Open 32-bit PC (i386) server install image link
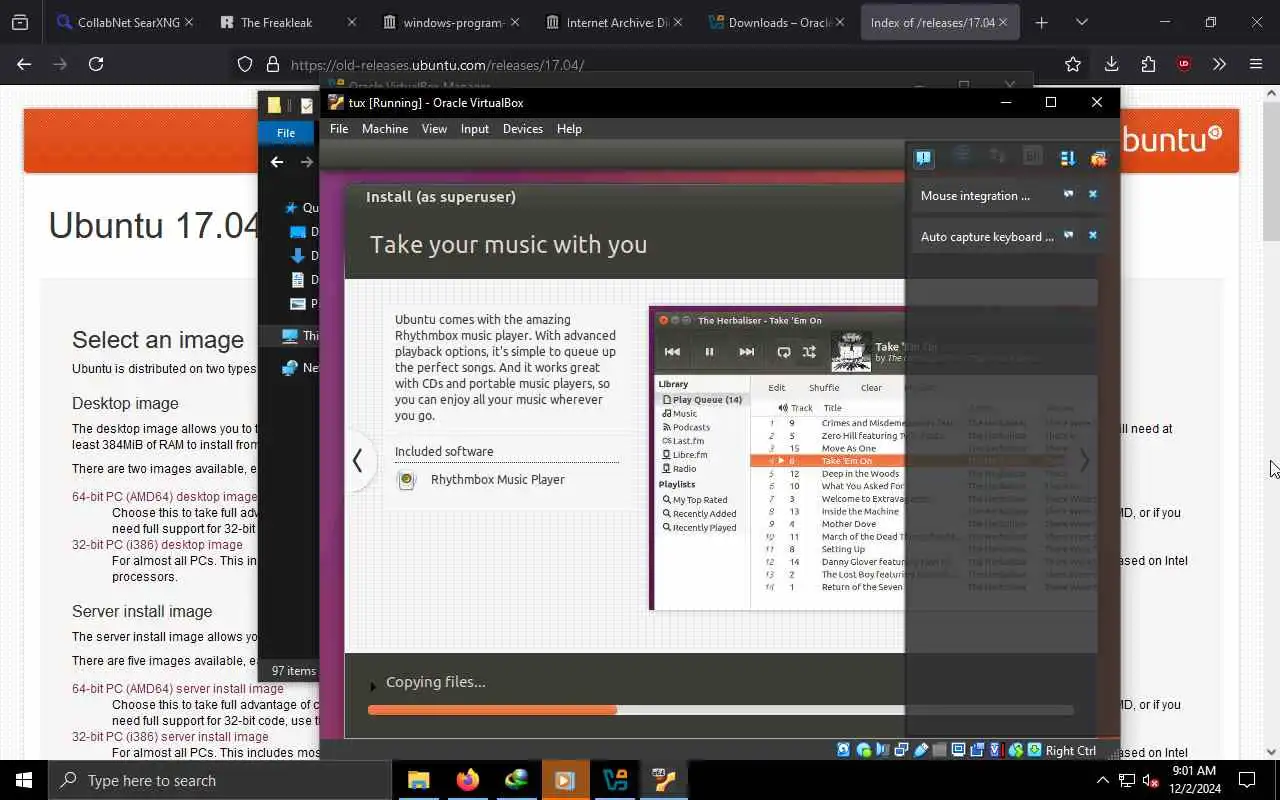The image size is (1280, 800). (170, 736)
